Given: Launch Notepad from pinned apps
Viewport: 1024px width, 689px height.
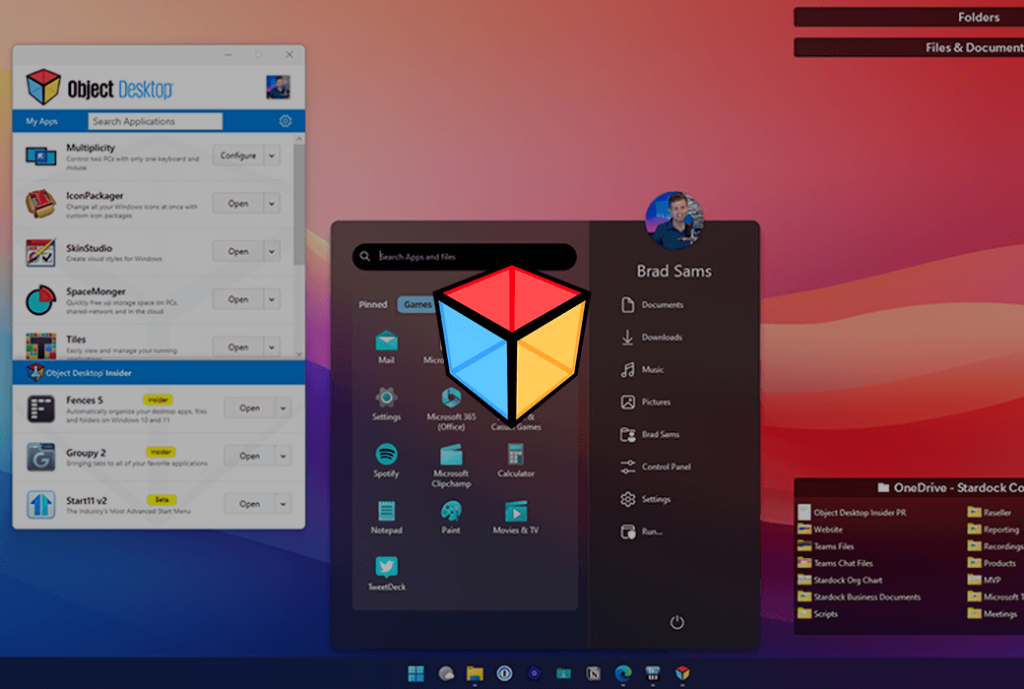Looking at the screenshot, I should point(386,517).
